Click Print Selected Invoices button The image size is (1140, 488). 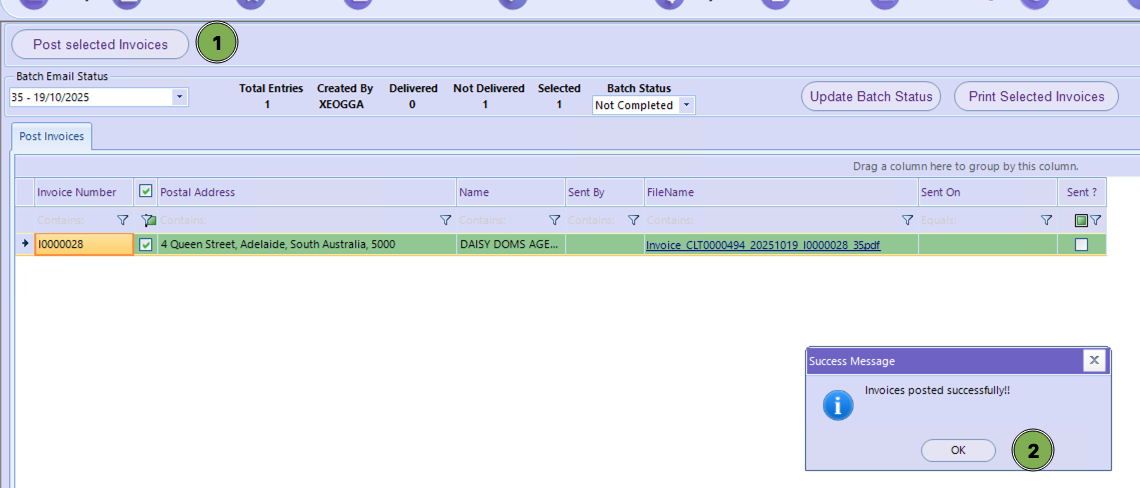[1036, 96]
